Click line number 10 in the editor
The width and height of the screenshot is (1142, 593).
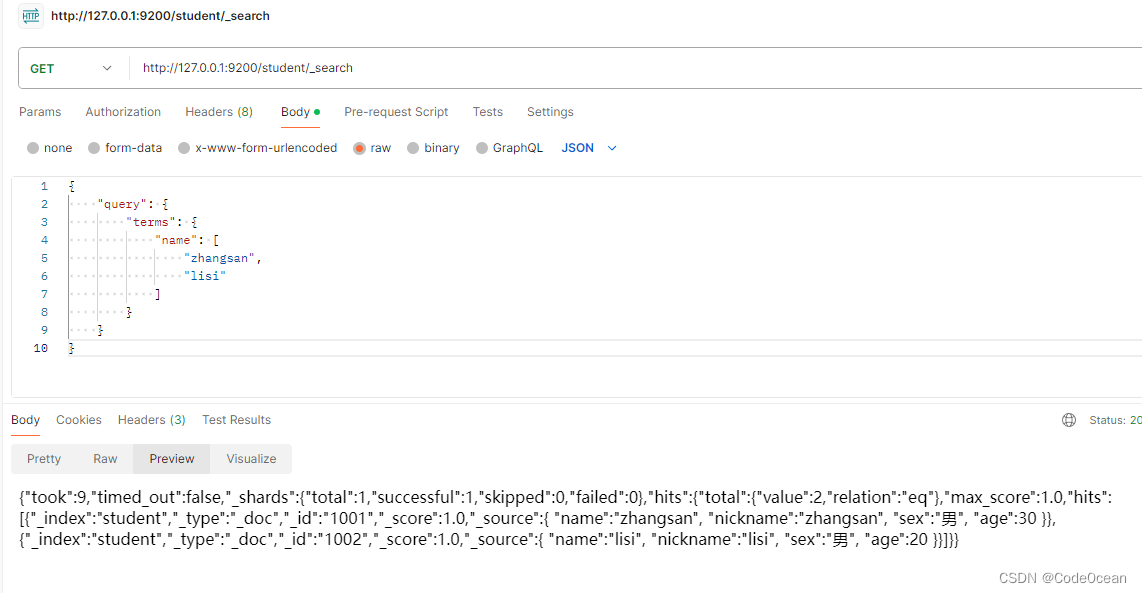(41, 348)
